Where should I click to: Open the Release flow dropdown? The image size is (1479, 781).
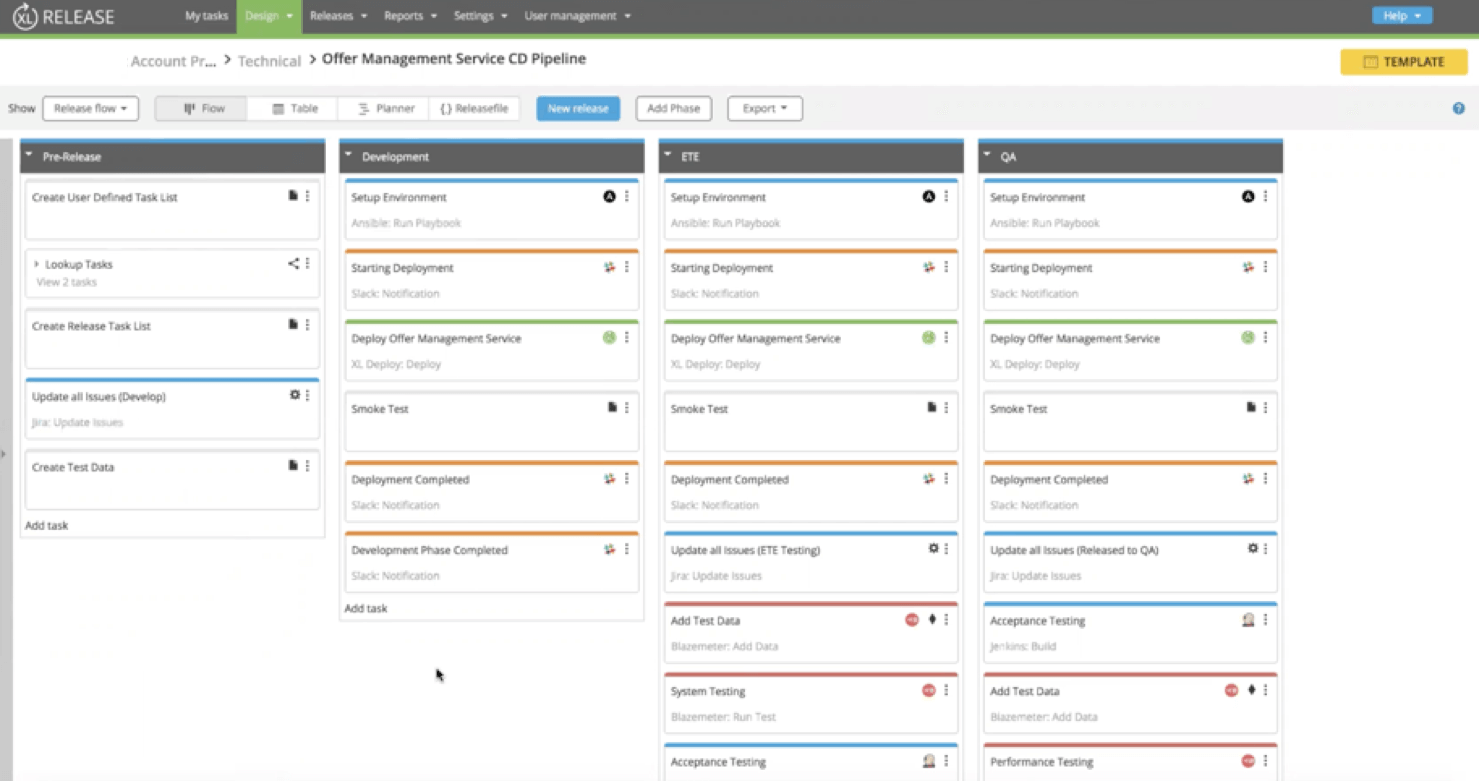tap(90, 109)
